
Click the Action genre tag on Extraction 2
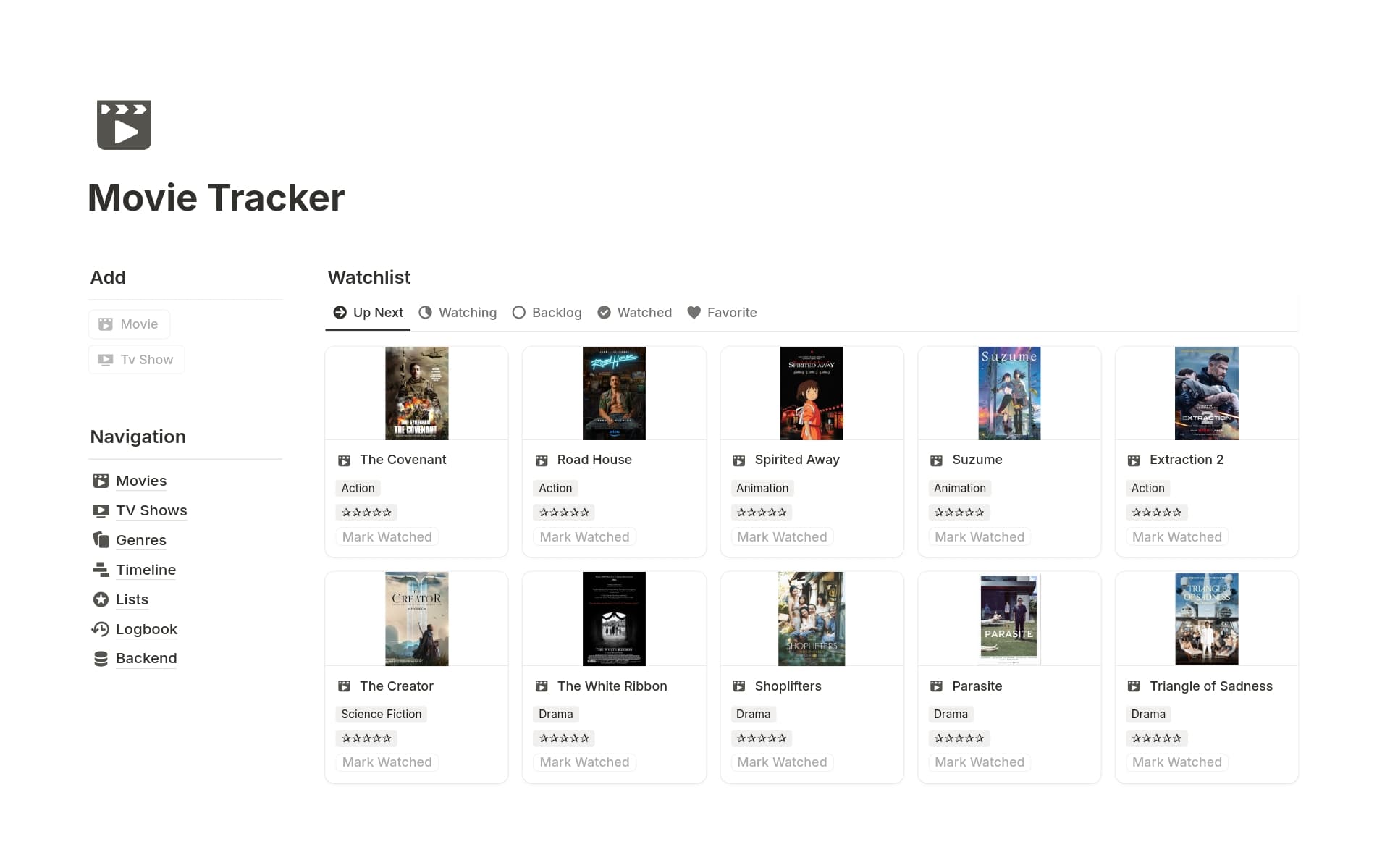(1147, 488)
